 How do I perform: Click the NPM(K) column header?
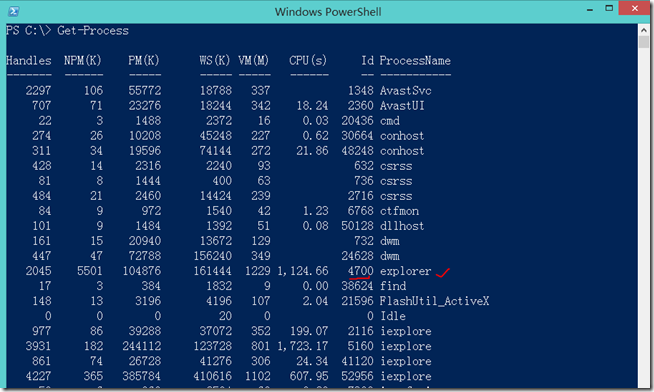83,61
